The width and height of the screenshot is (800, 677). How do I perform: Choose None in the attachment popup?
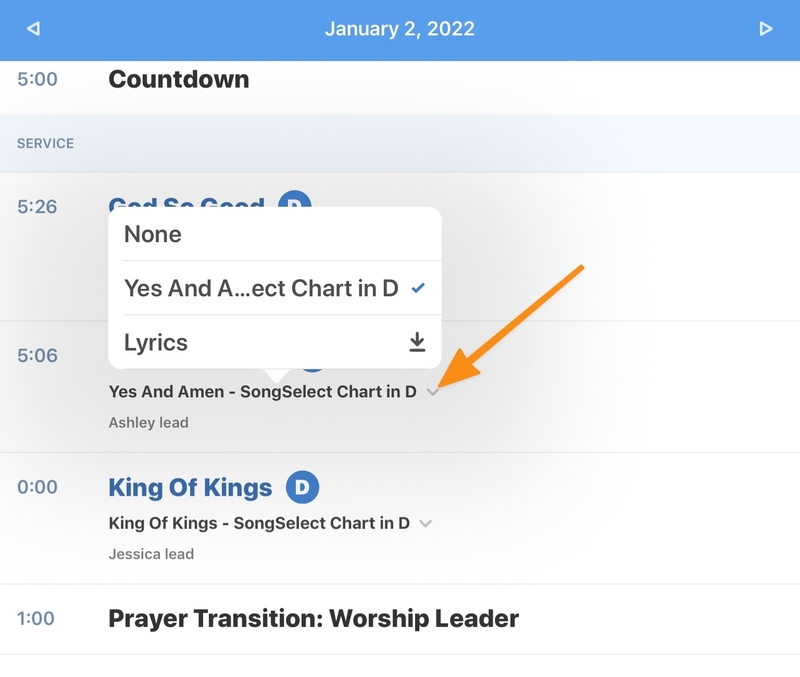coord(153,235)
